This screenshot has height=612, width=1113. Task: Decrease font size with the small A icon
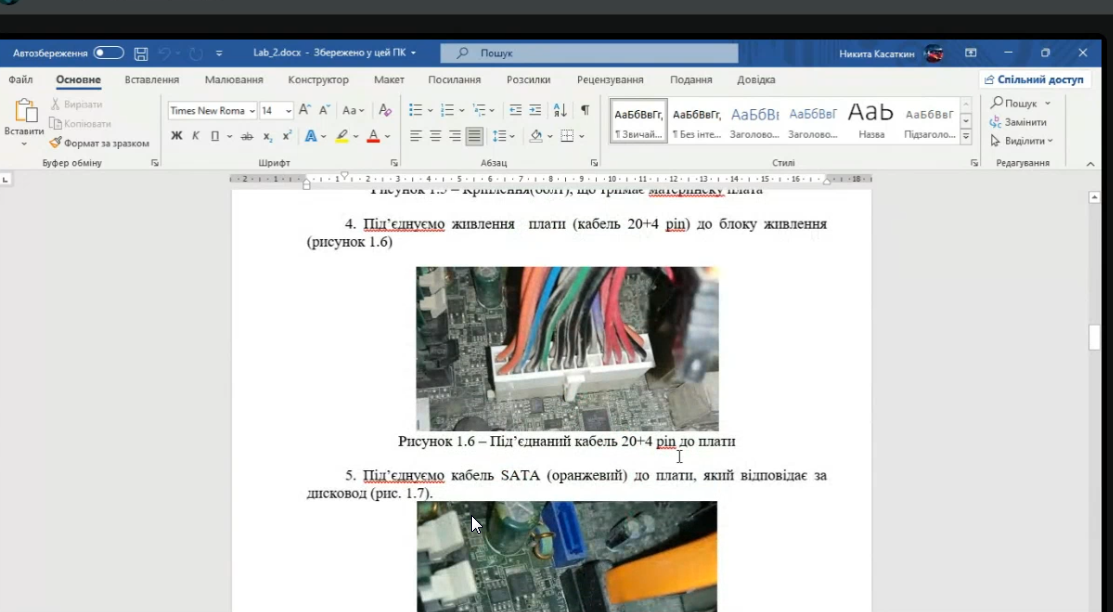324,110
